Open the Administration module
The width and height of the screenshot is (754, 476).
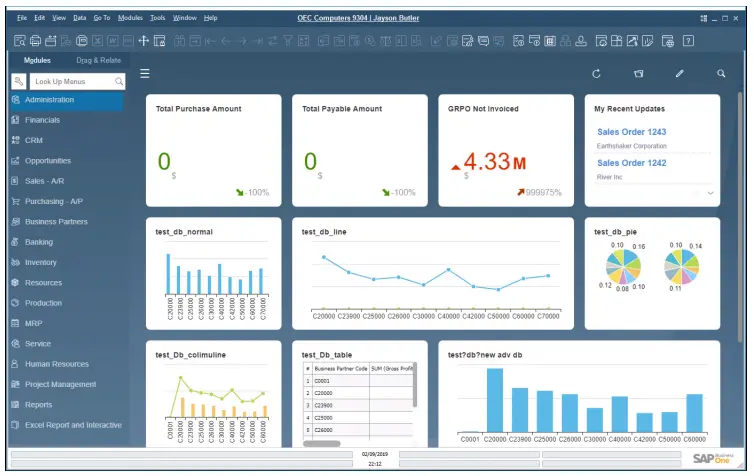tap(66, 100)
